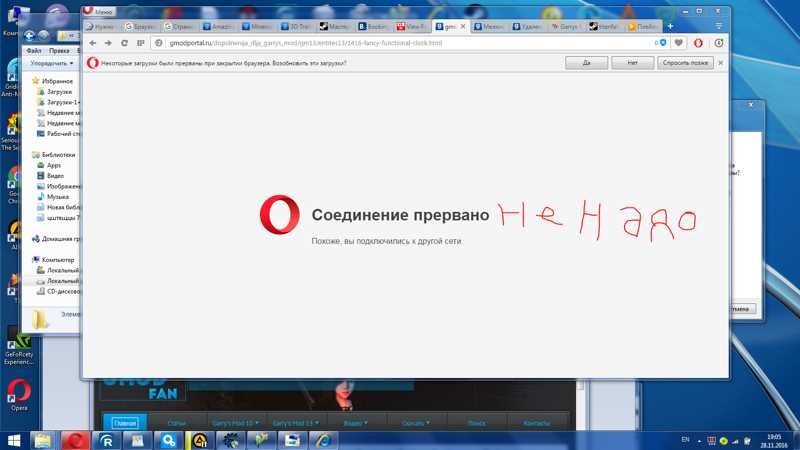Click Нет in the downloads prompt
Viewport: 800px width, 450px height.
[633, 63]
